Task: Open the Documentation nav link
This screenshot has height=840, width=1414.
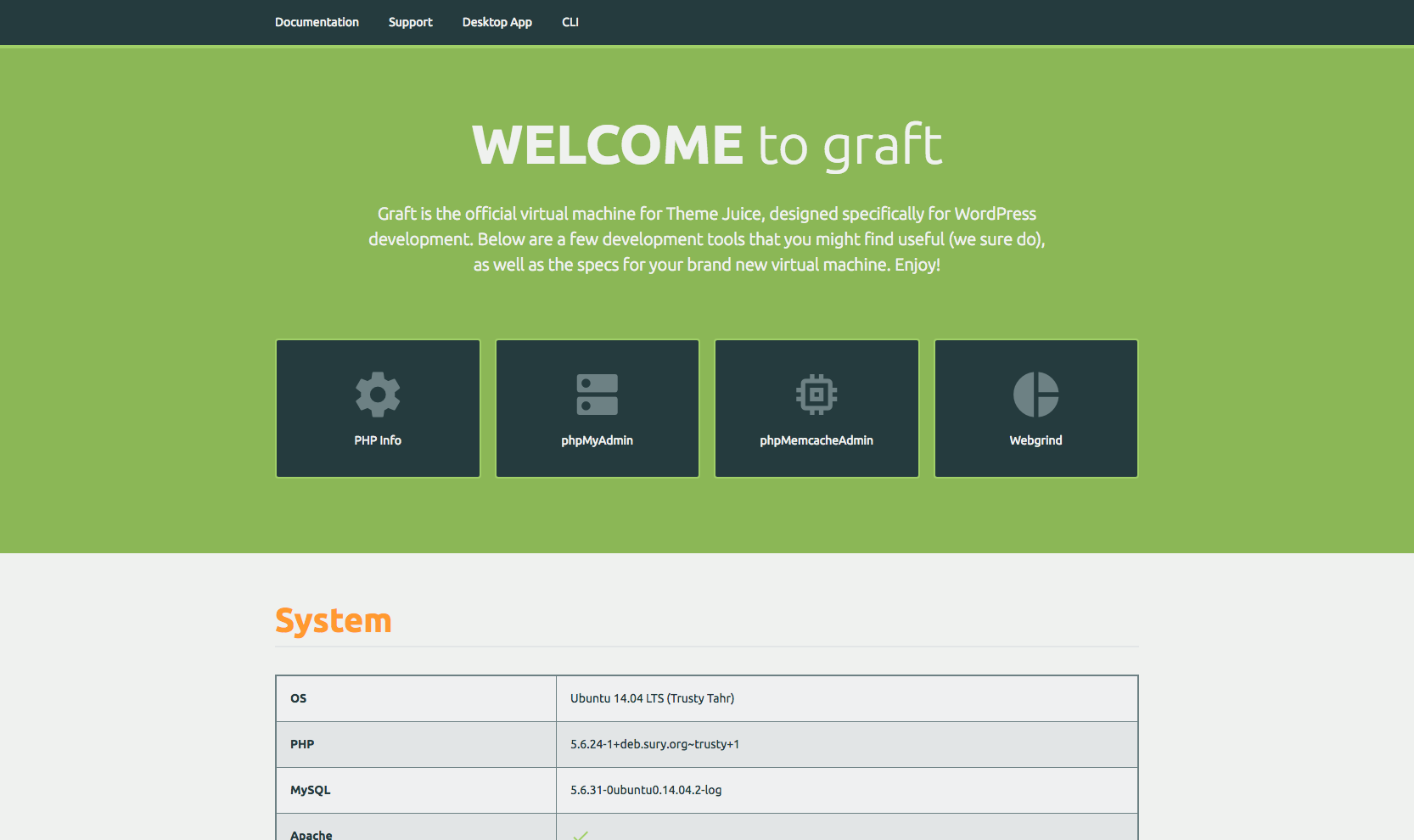Action: pos(317,22)
